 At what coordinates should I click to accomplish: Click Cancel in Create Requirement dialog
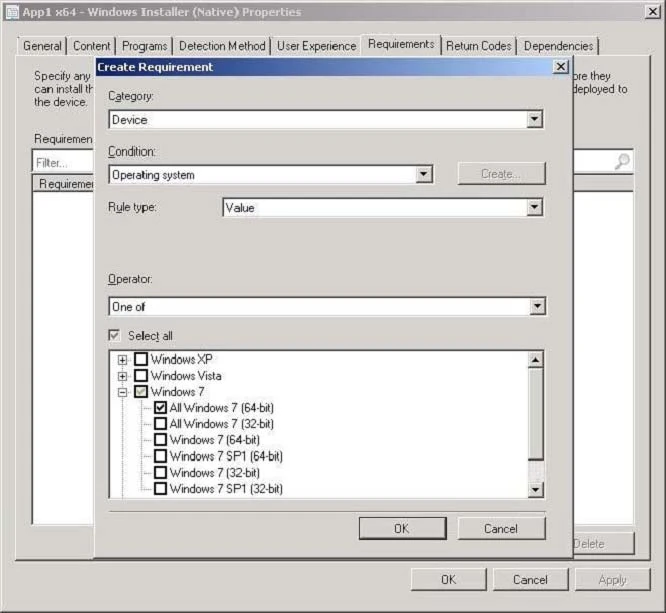pyautogui.click(x=500, y=528)
